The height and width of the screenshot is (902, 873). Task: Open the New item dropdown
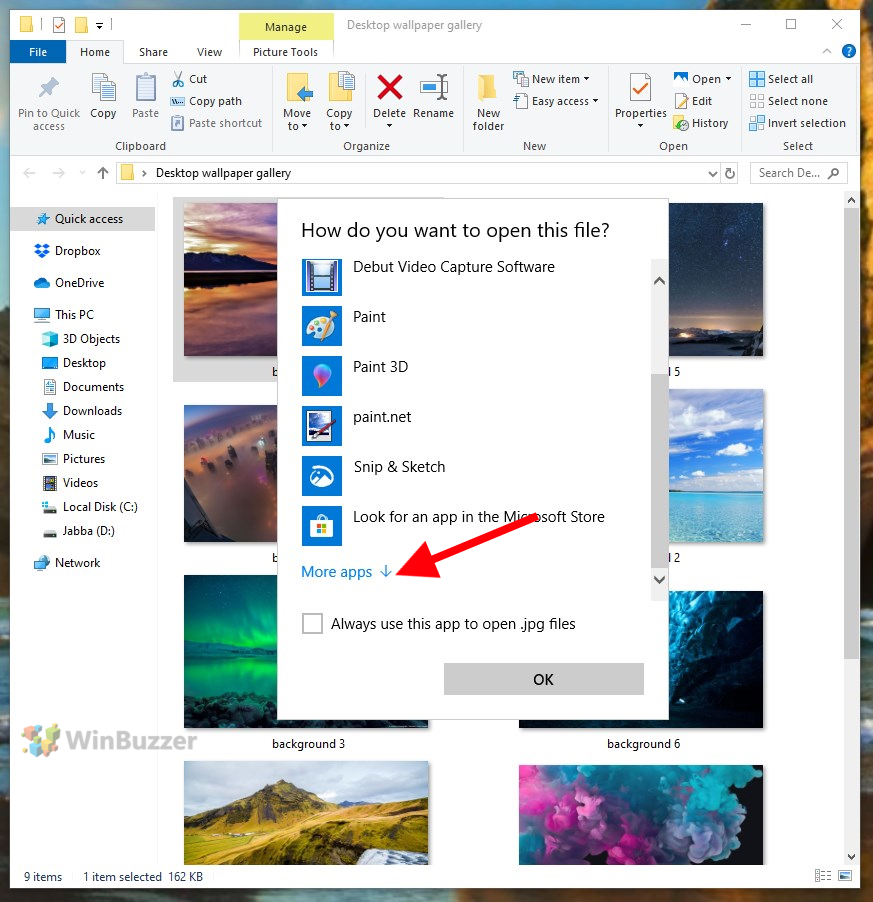587,79
